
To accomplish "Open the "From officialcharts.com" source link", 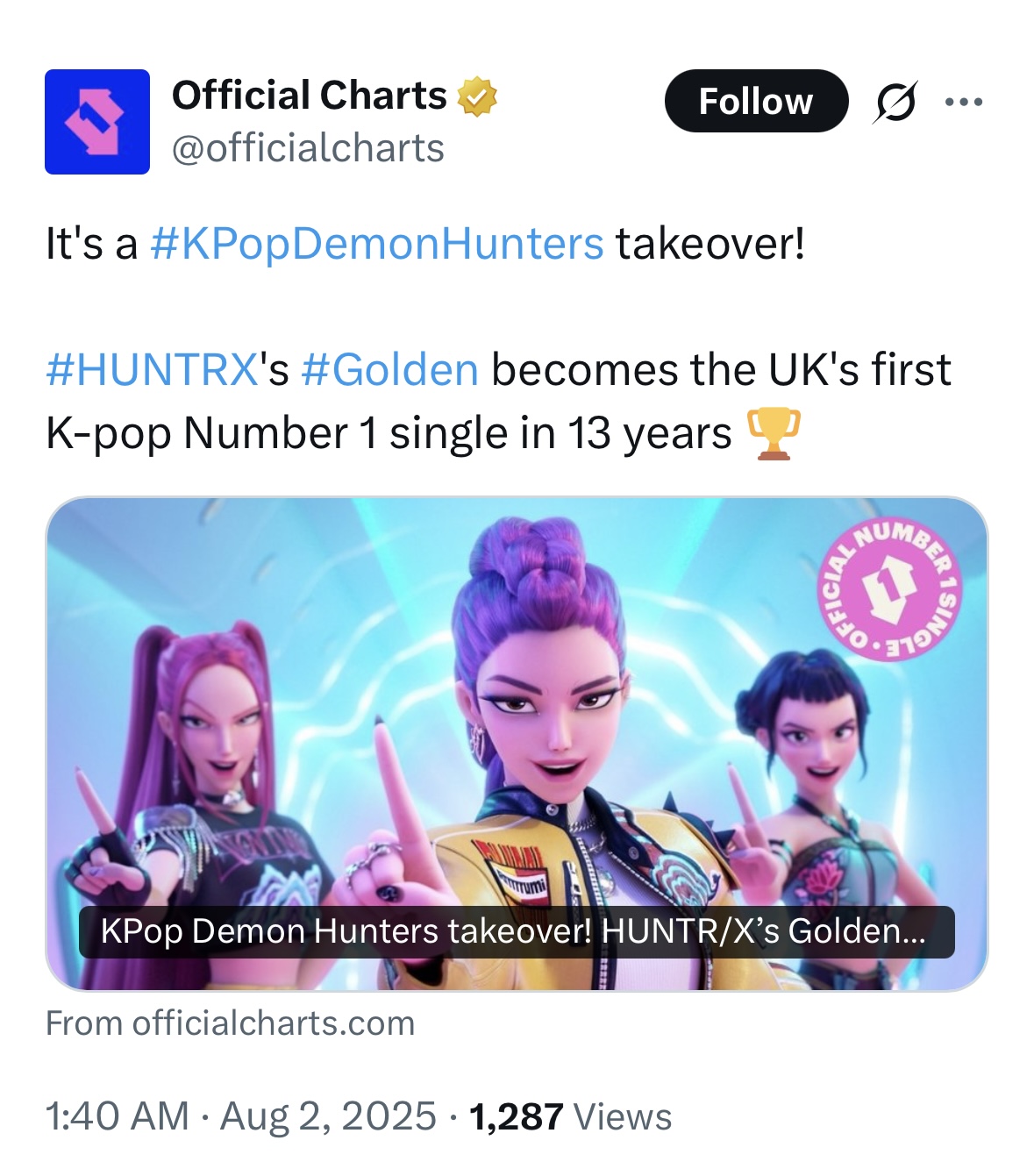I will coord(230,1023).
